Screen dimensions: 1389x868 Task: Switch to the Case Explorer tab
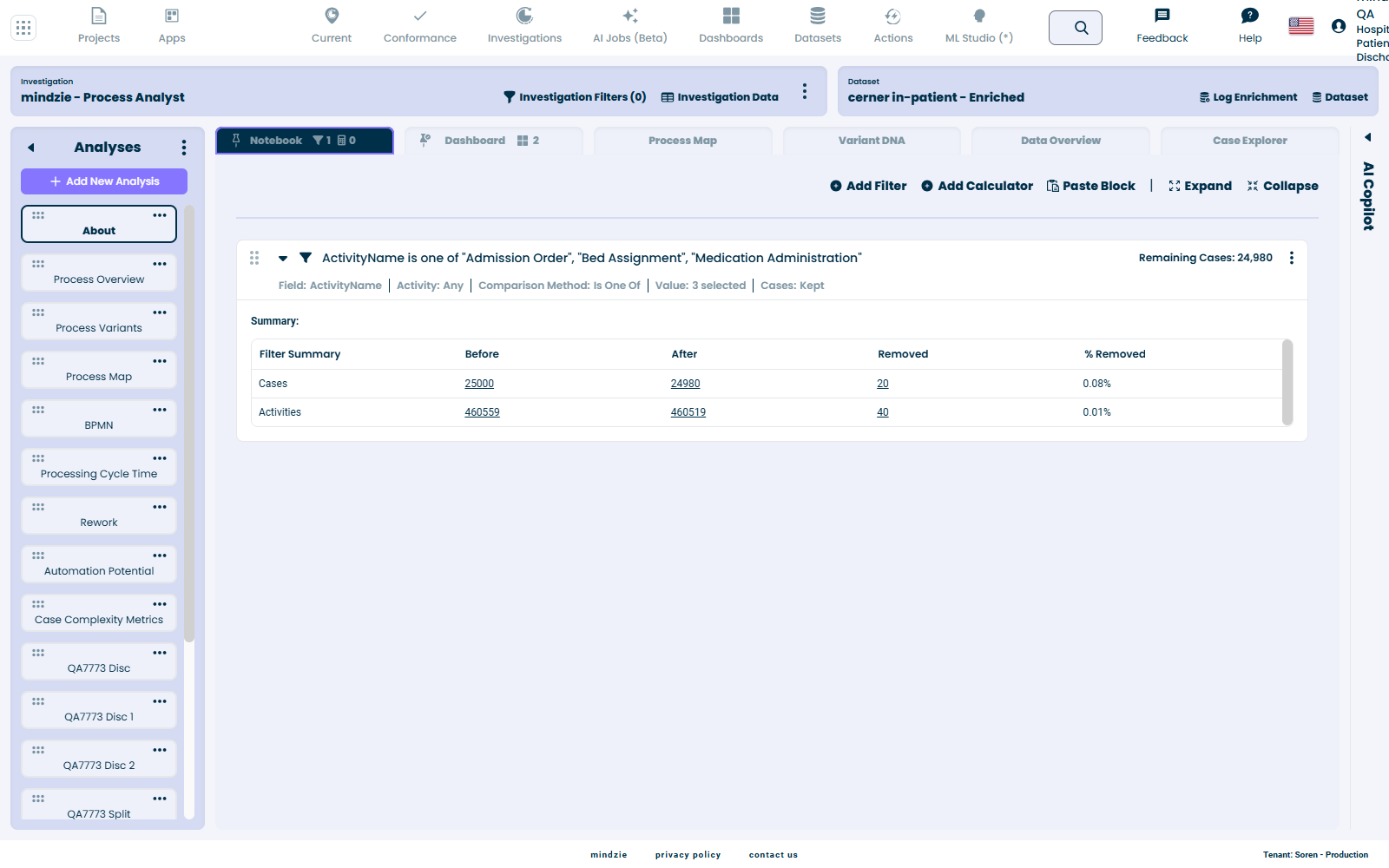click(1250, 141)
